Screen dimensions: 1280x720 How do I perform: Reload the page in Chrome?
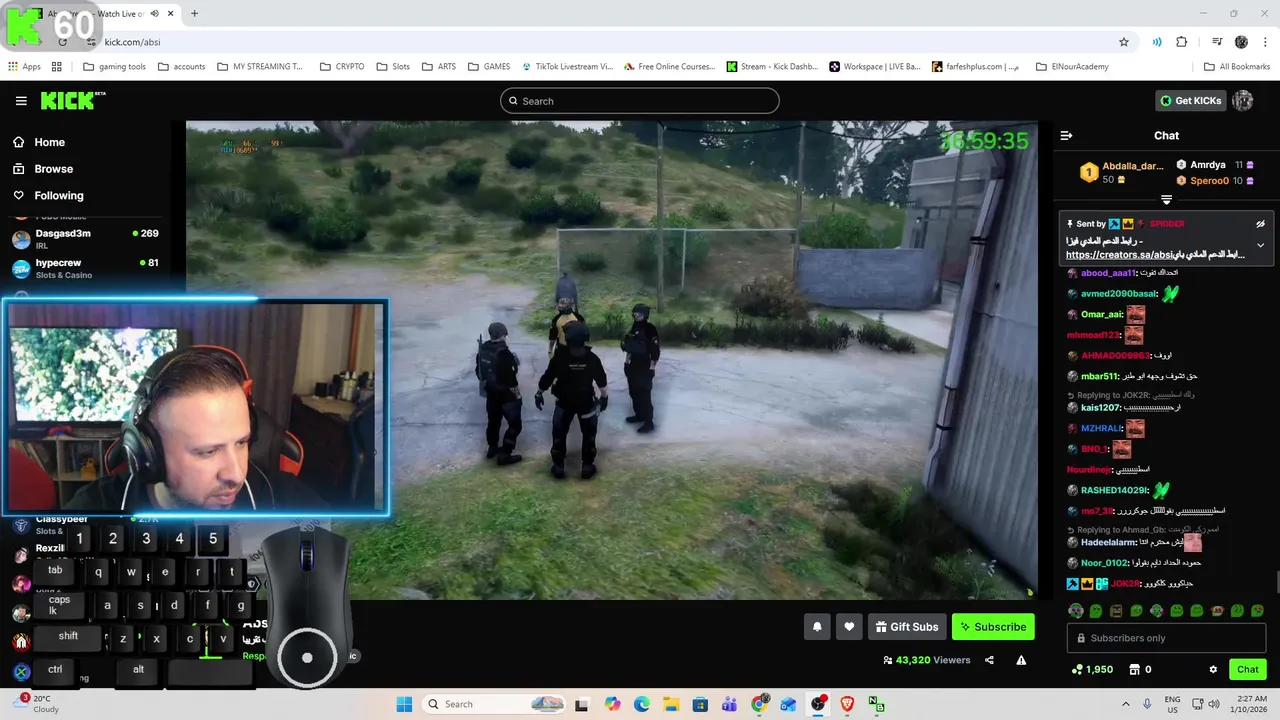[x=62, y=42]
